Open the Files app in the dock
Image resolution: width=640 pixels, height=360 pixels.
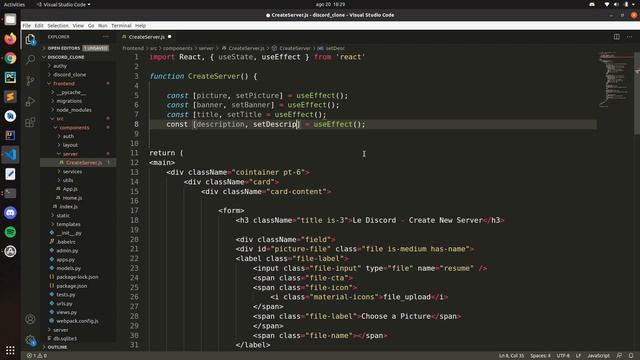click(x=10, y=19)
